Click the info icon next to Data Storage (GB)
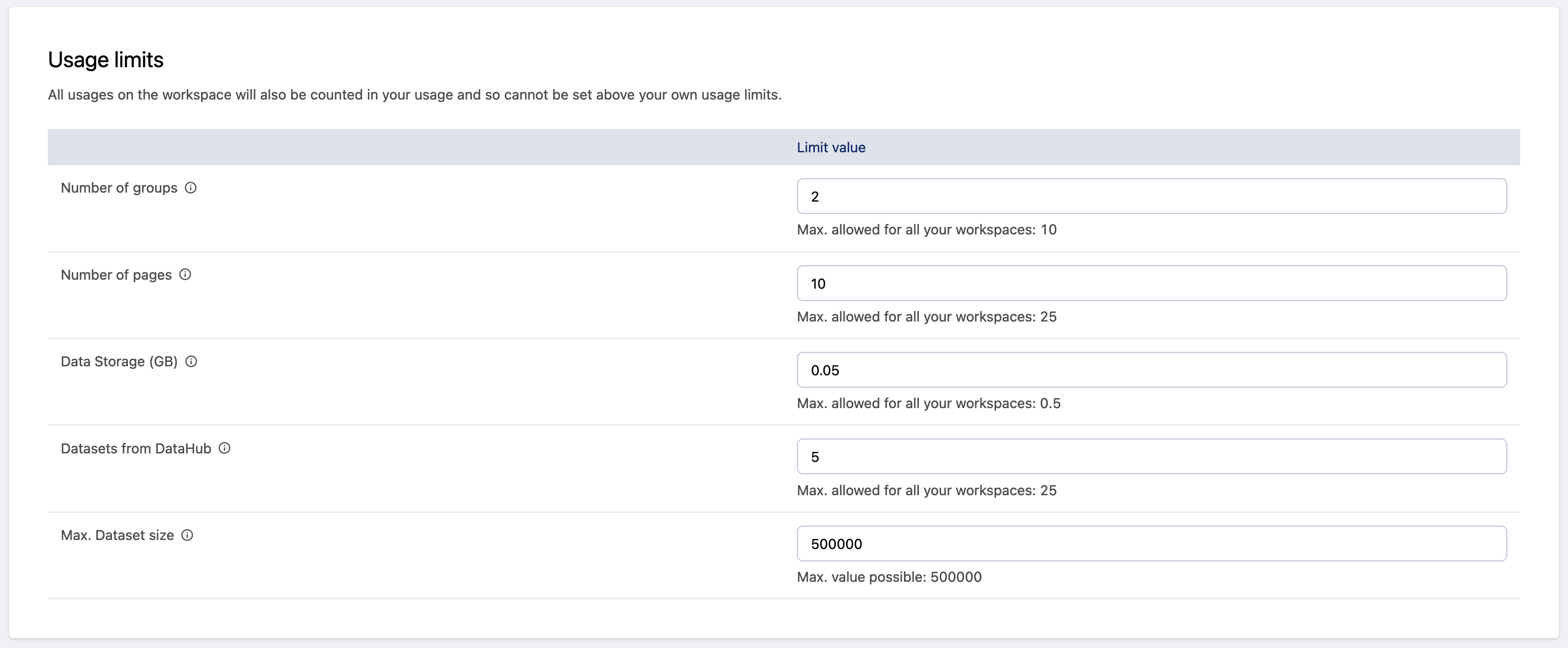Image resolution: width=1568 pixels, height=648 pixels. (x=191, y=361)
